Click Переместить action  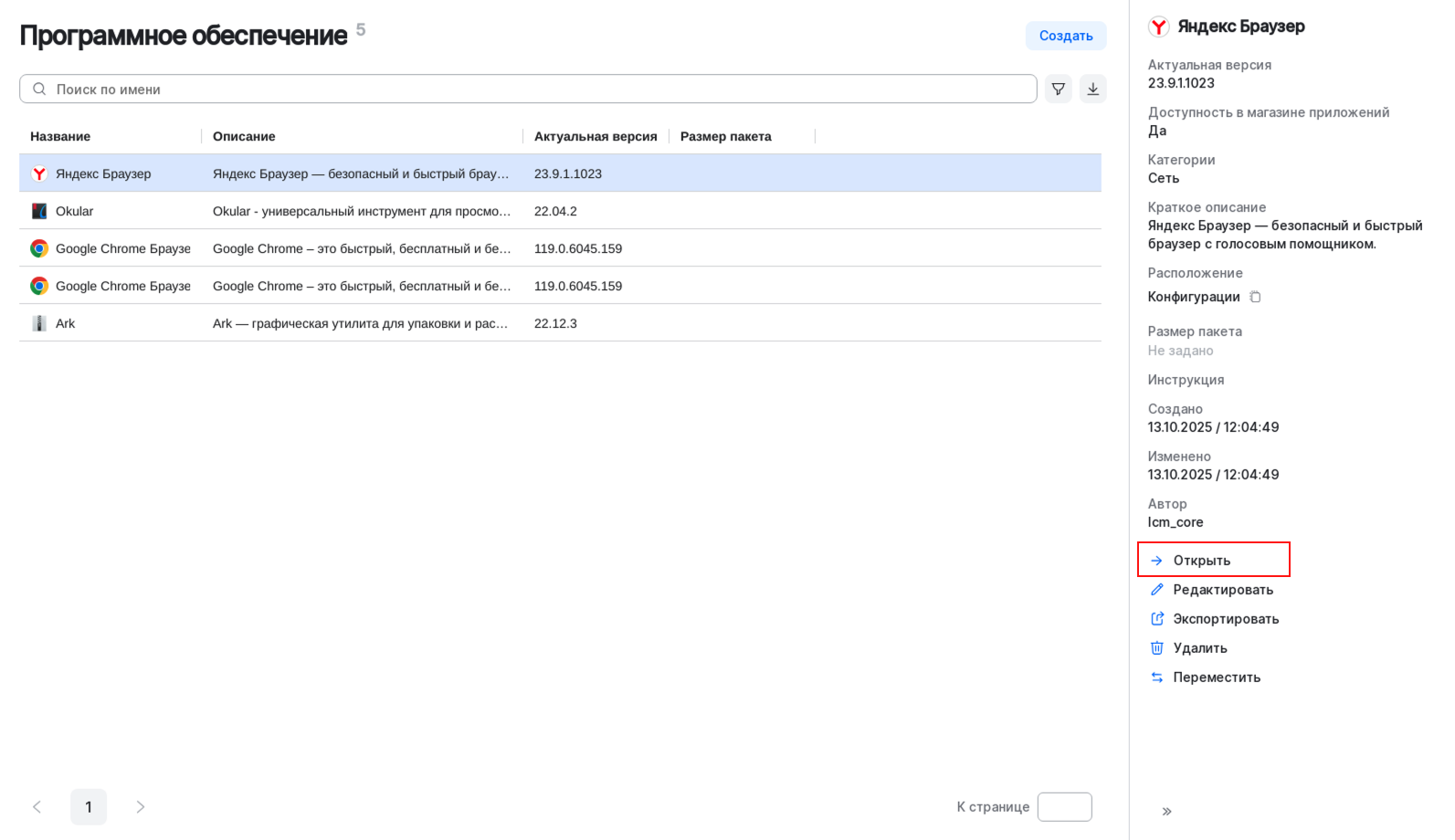pyautogui.click(x=1205, y=677)
